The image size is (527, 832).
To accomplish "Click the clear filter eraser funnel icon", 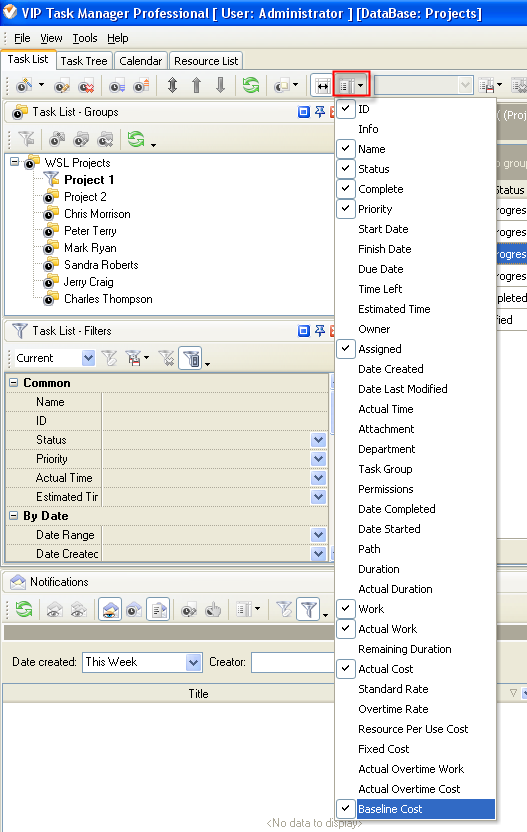I will click(110, 358).
